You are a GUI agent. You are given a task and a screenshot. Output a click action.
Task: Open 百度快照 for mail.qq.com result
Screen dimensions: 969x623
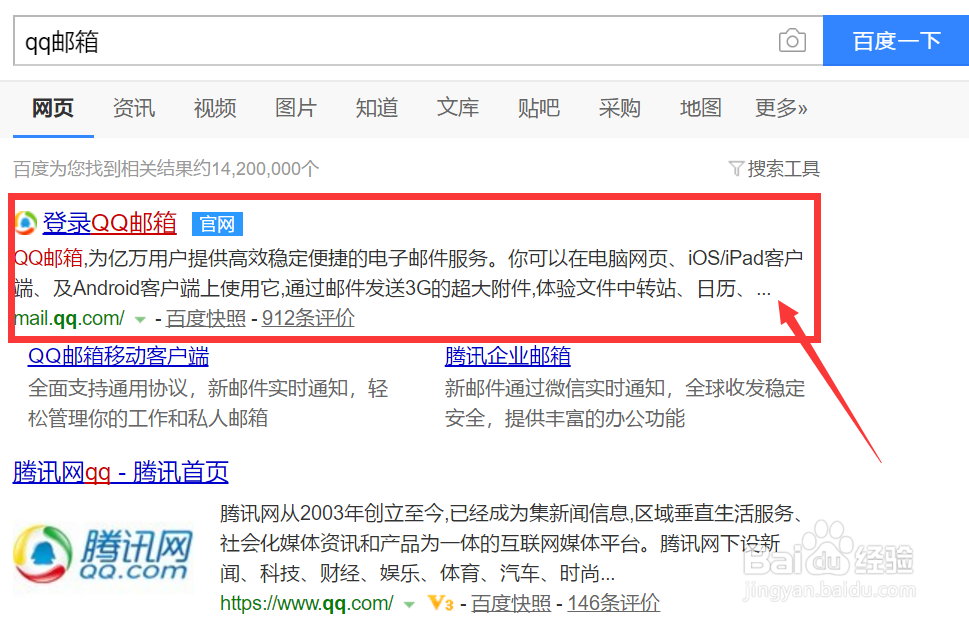pos(206,318)
